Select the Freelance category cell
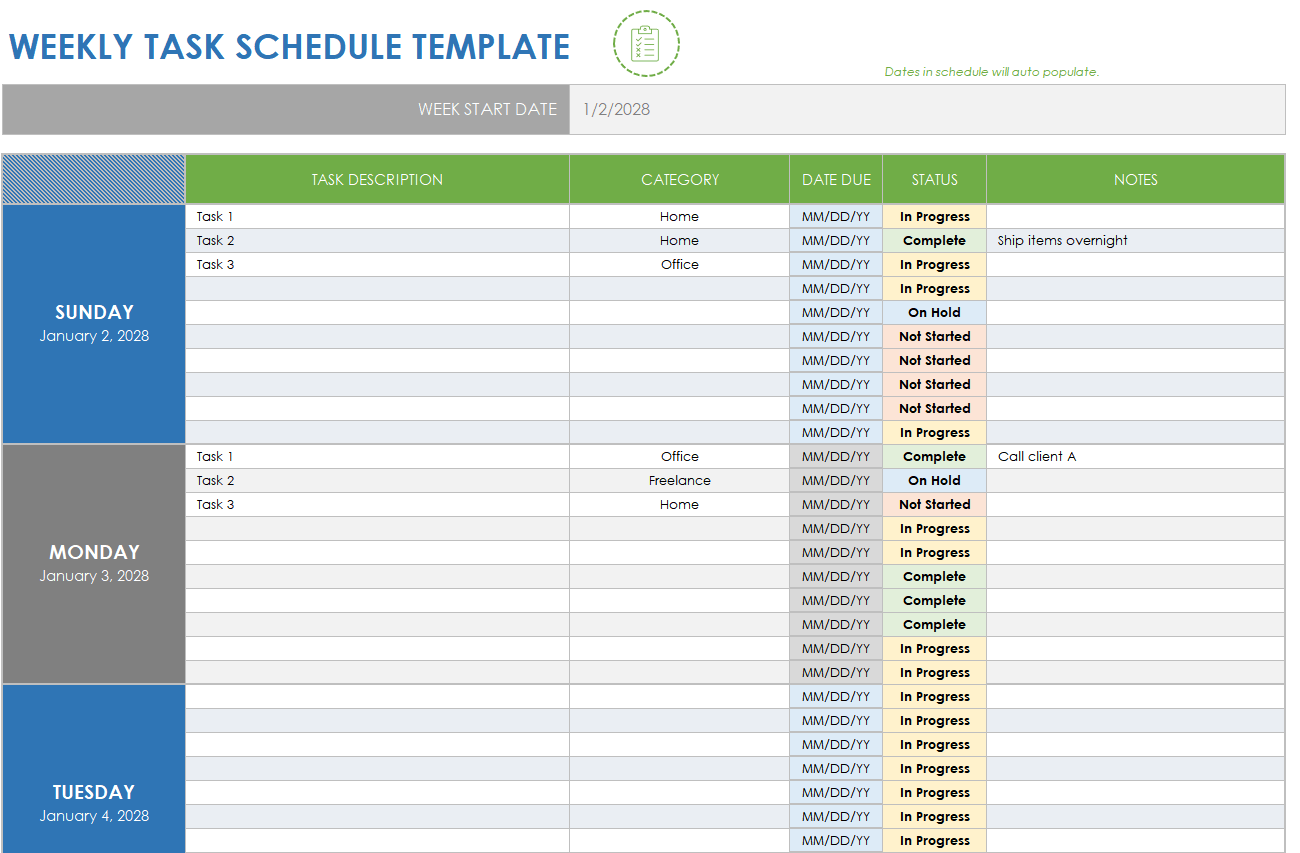1300x853 pixels. coord(679,481)
